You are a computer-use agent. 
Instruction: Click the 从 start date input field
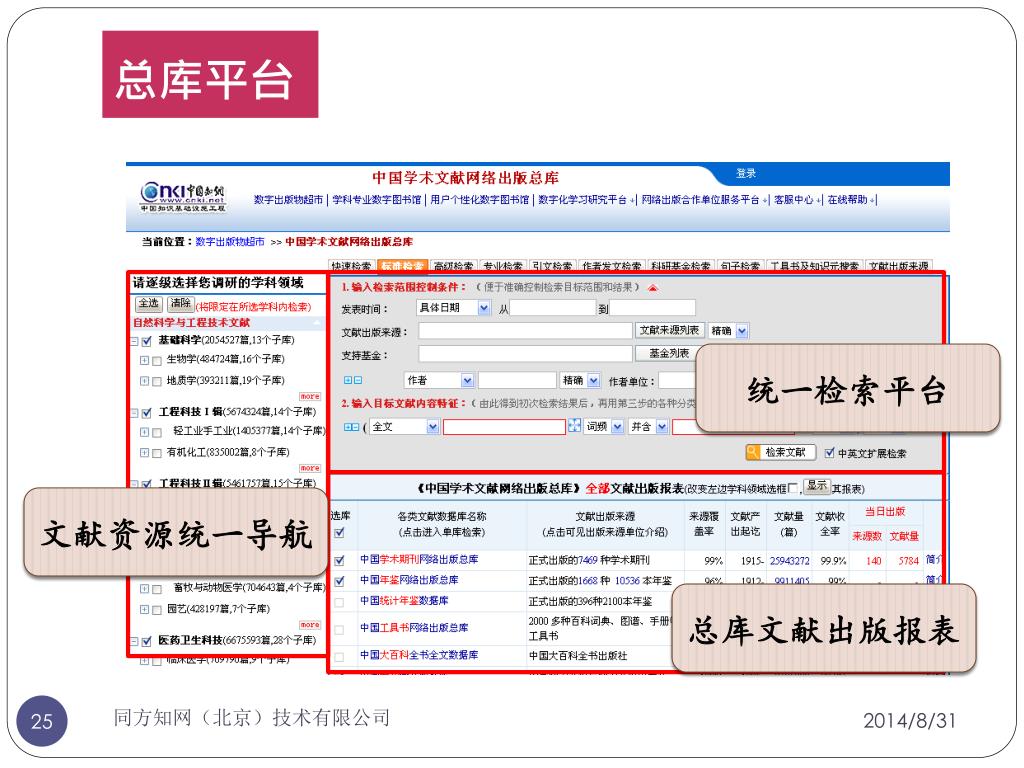(x=552, y=308)
